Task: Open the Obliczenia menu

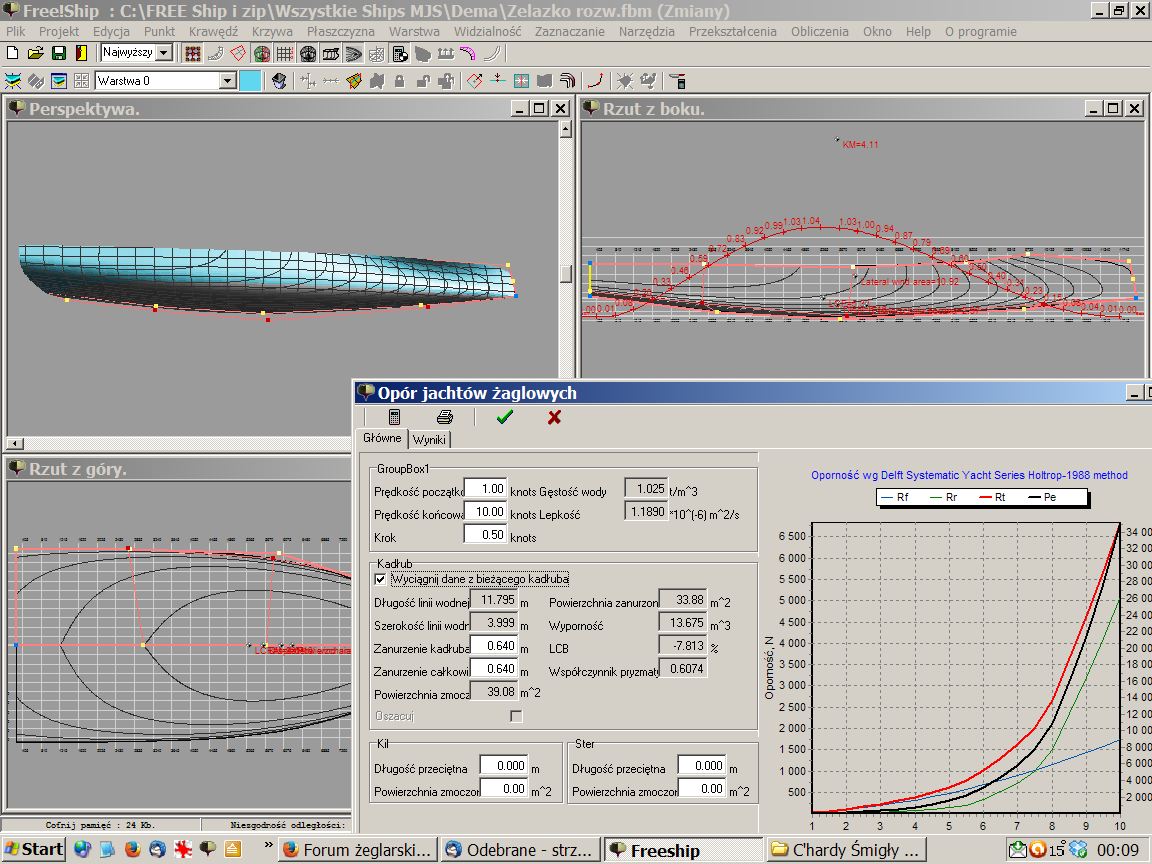Action: tap(819, 31)
